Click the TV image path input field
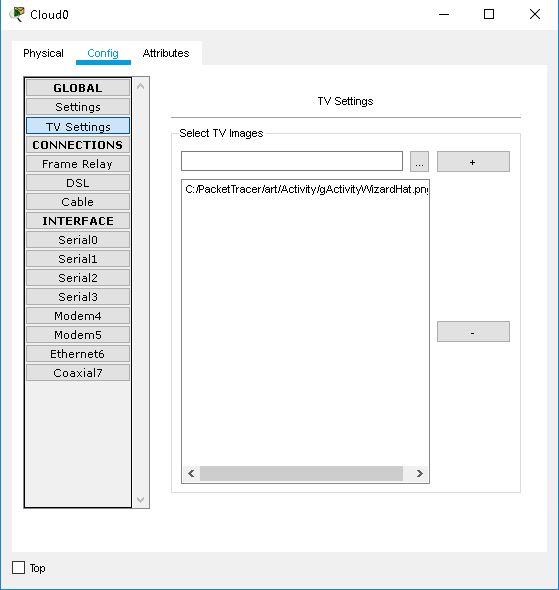 tap(292, 161)
